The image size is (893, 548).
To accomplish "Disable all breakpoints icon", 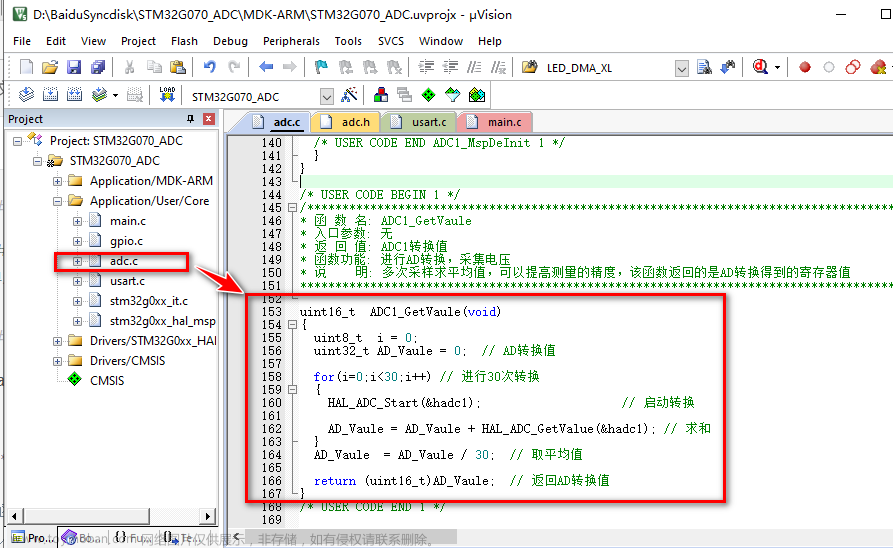I will point(853,67).
